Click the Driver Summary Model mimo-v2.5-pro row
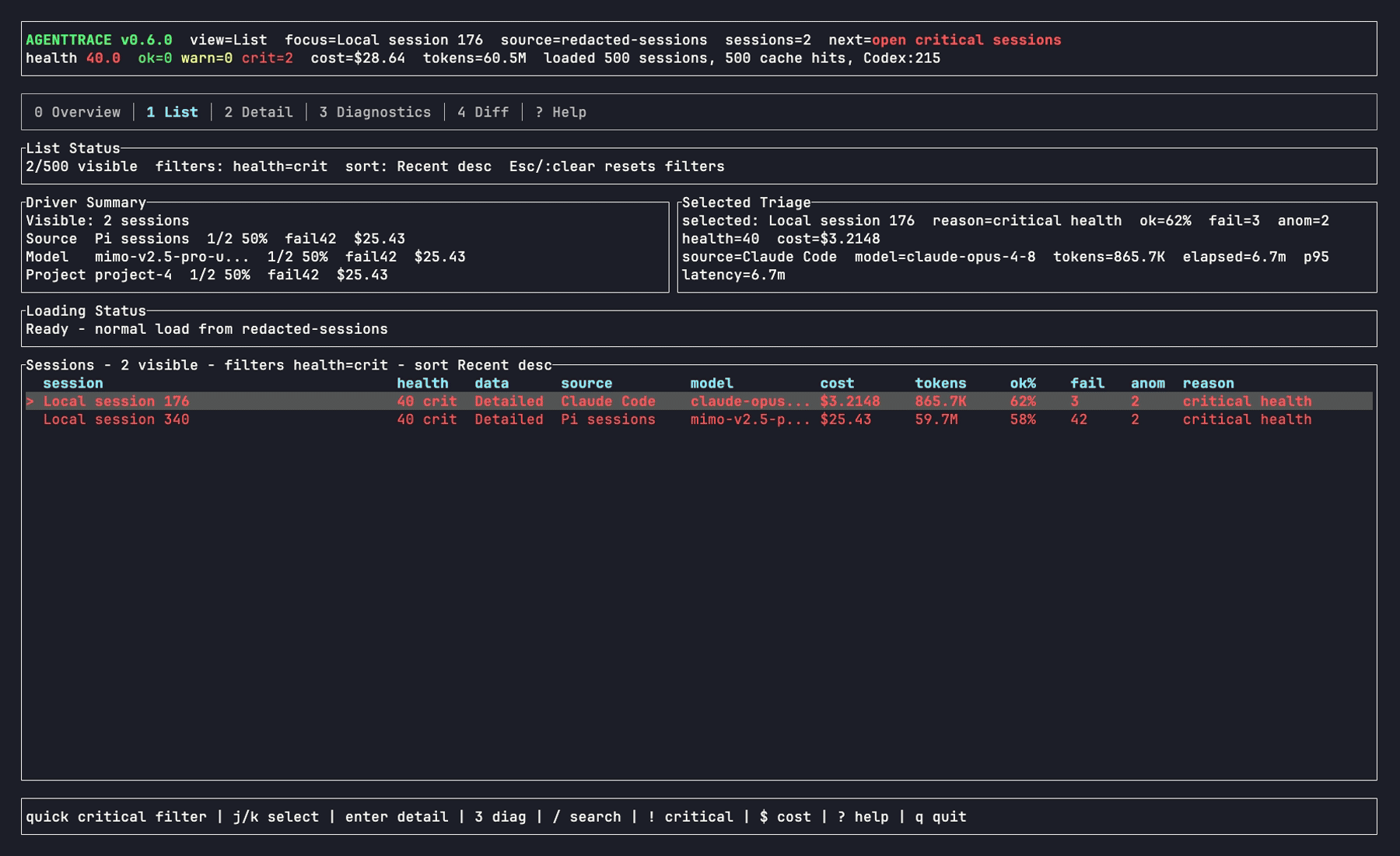 coord(246,257)
